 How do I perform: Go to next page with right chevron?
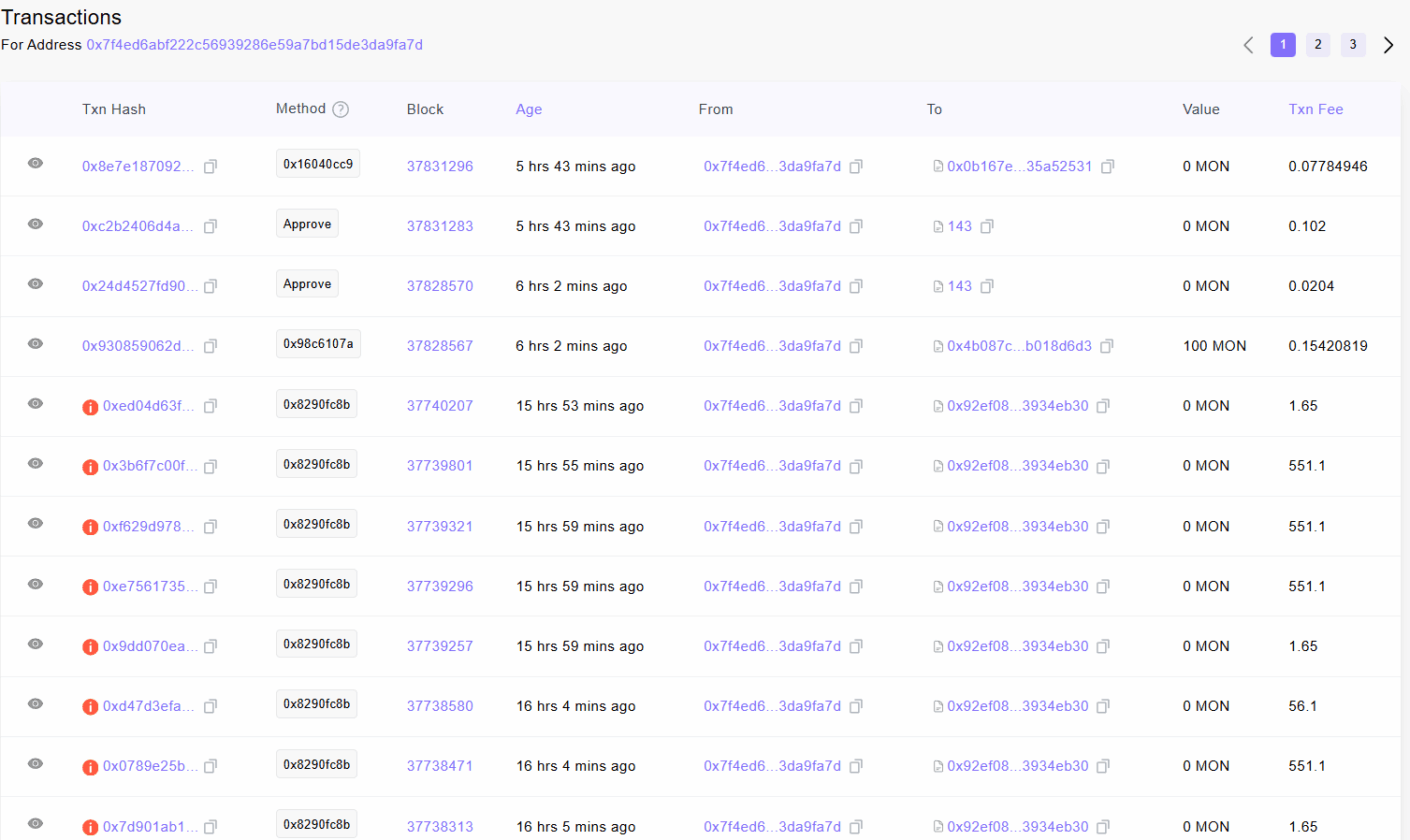(1388, 45)
